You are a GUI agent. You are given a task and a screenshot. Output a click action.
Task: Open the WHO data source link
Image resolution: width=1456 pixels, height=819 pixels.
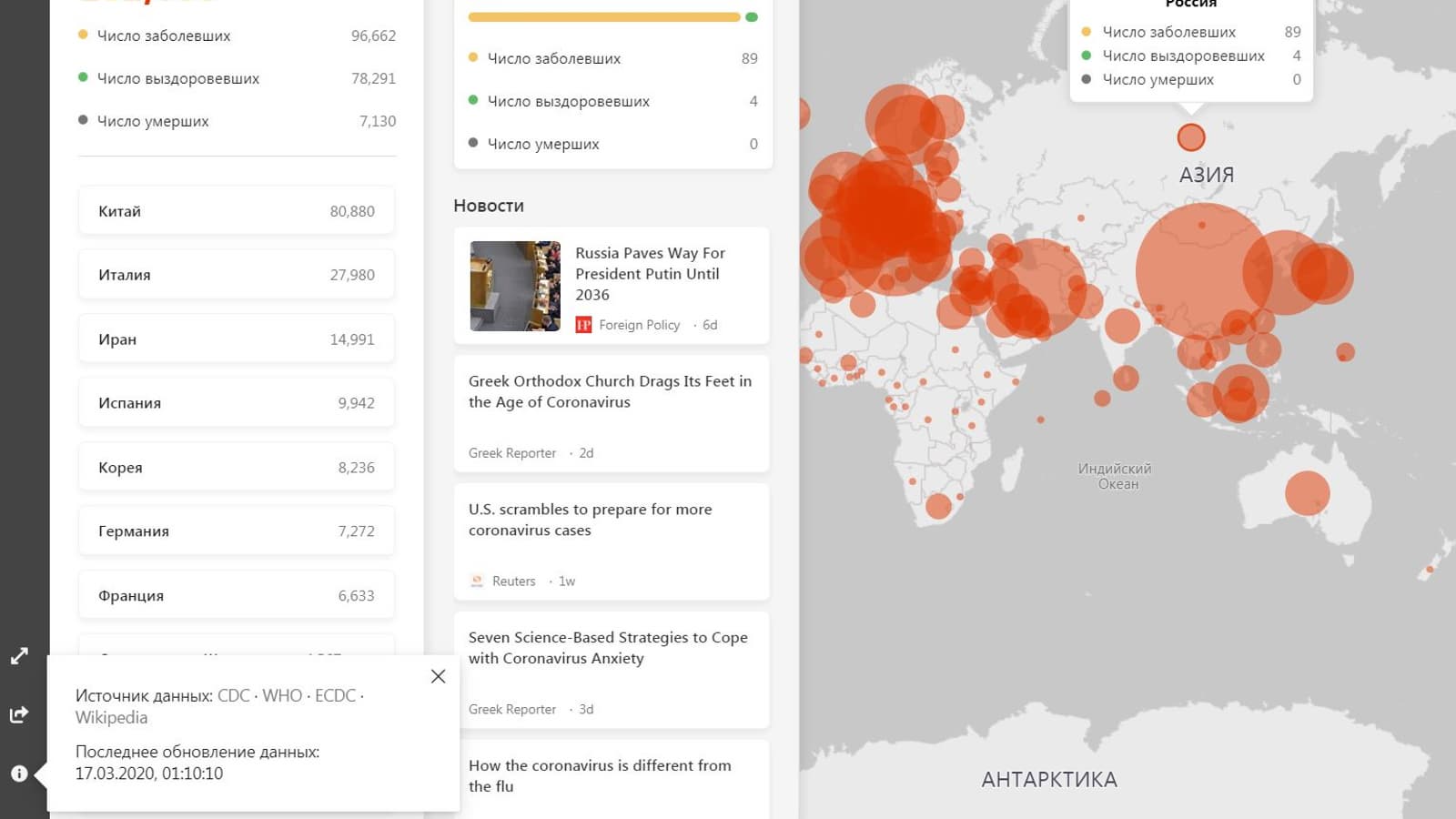pos(282,695)
